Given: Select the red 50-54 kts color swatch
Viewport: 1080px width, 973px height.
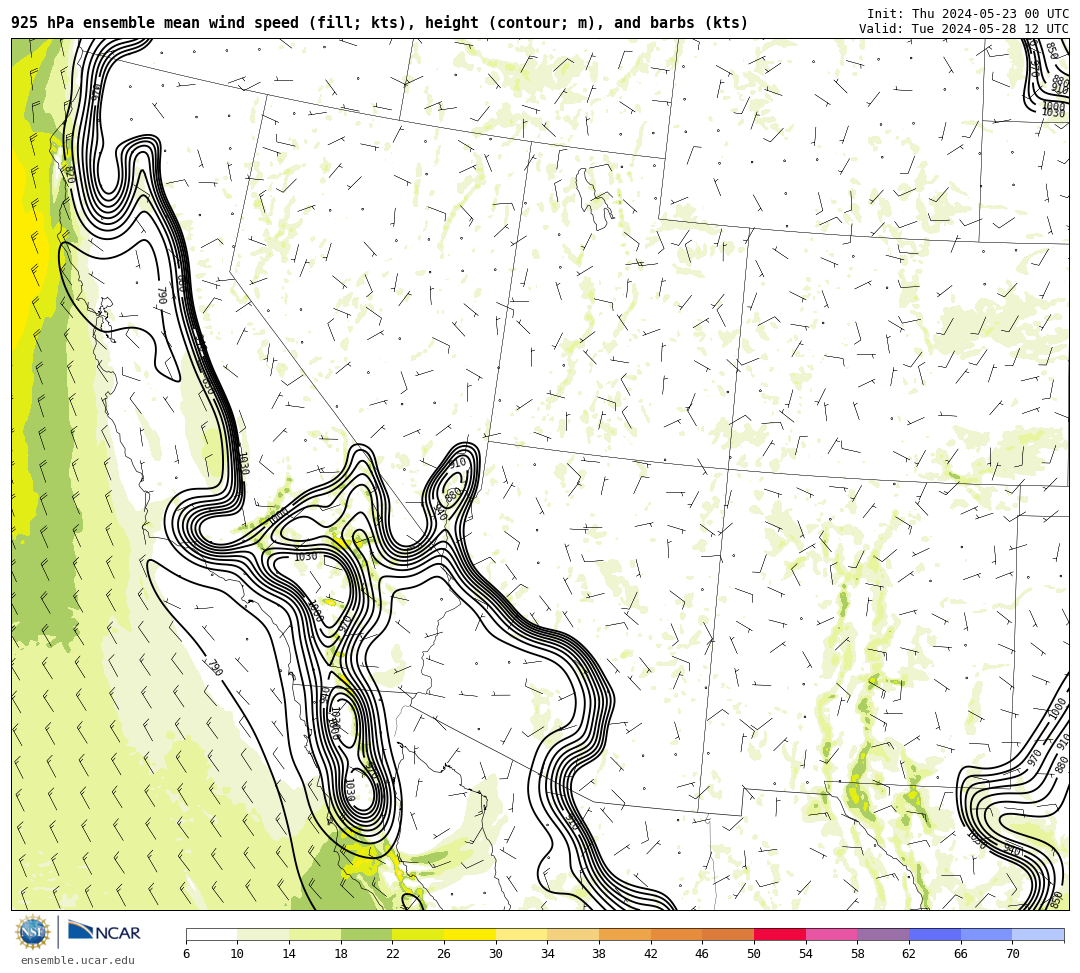Looking at the screenshot, I should tap(780, 934).
